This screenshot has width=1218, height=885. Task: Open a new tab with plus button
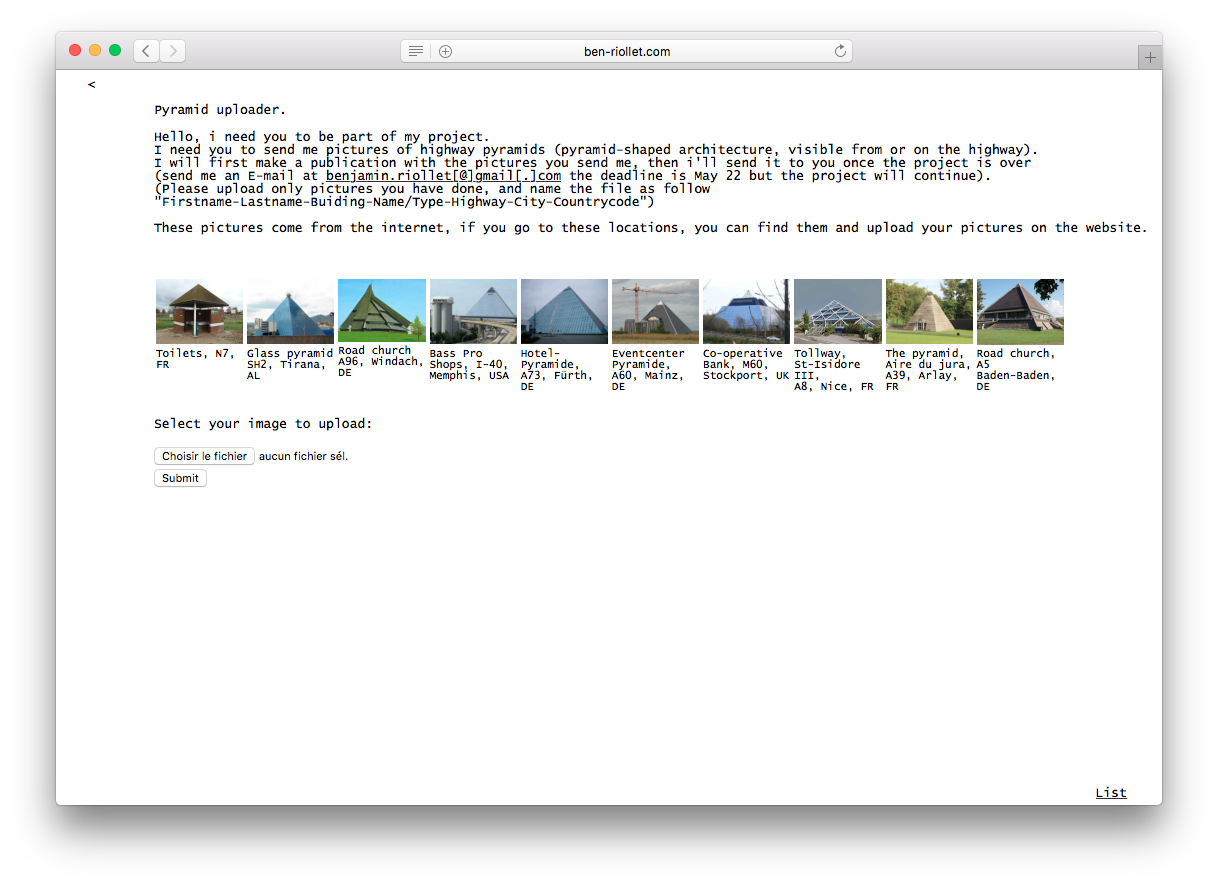click(x=1149, y=58)
